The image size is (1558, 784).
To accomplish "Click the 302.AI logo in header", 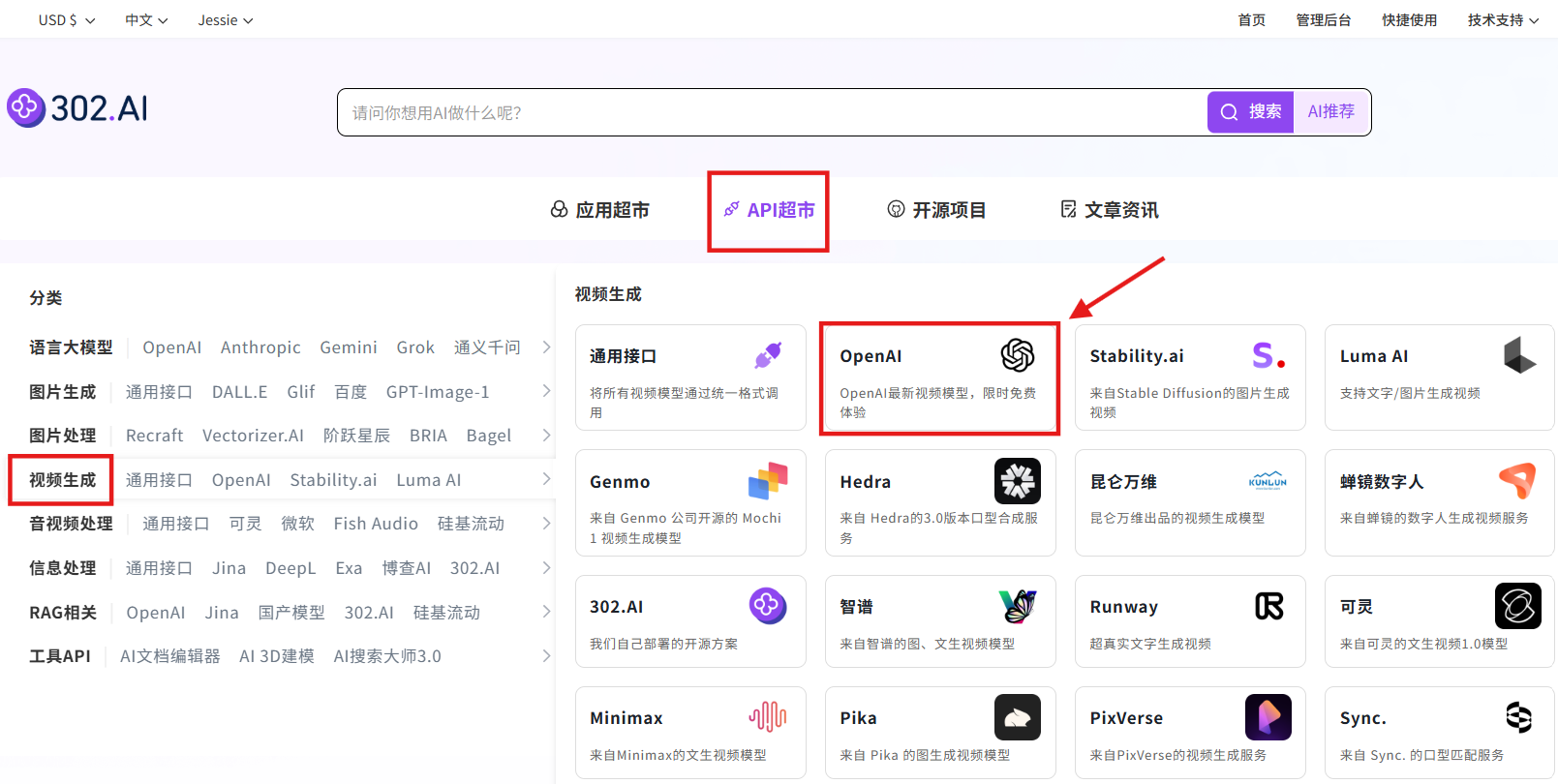I will point(78,108).
